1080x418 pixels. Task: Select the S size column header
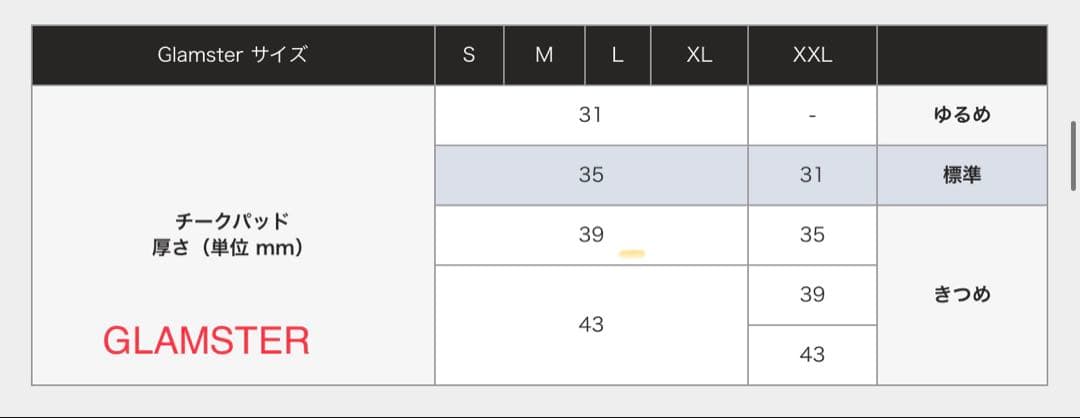click(x=469, y=56)
